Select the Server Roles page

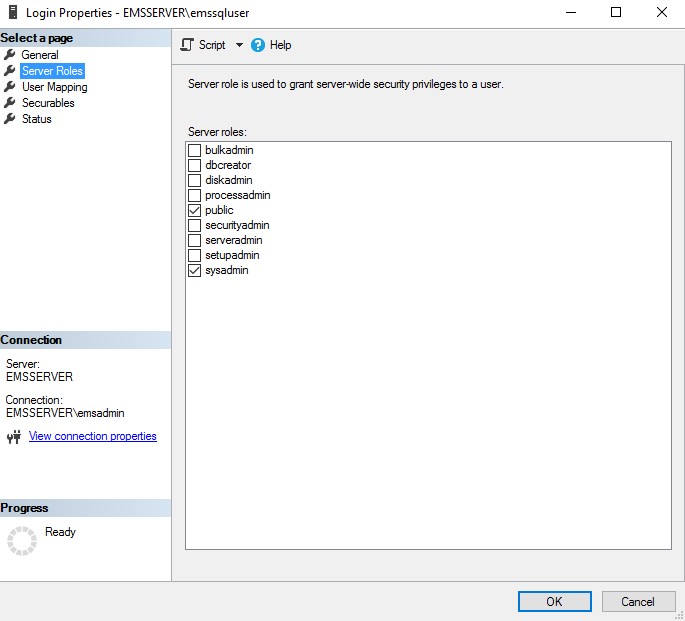[x=52, y=71]
